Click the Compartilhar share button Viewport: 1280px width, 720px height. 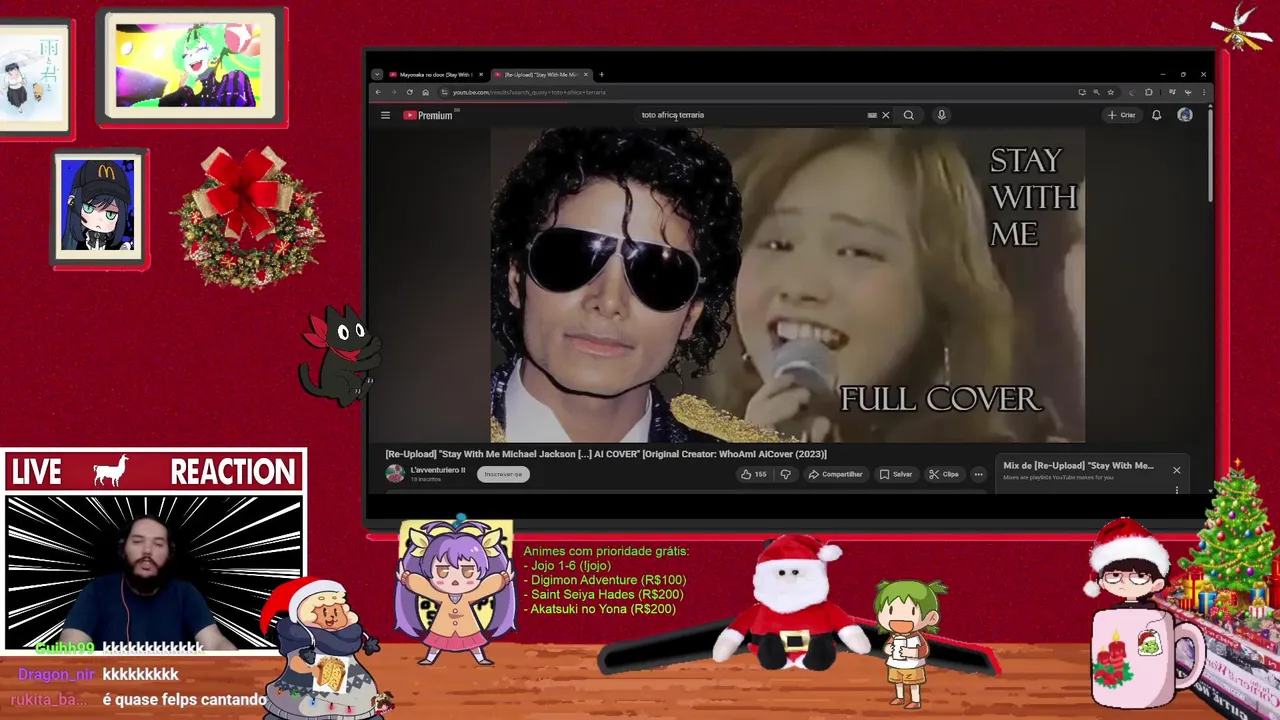pos(835,474)
